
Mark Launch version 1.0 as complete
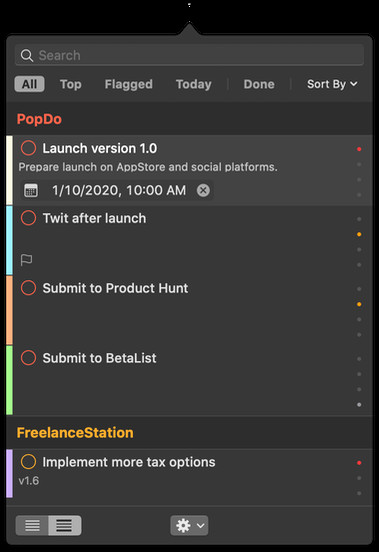(29, 148)
